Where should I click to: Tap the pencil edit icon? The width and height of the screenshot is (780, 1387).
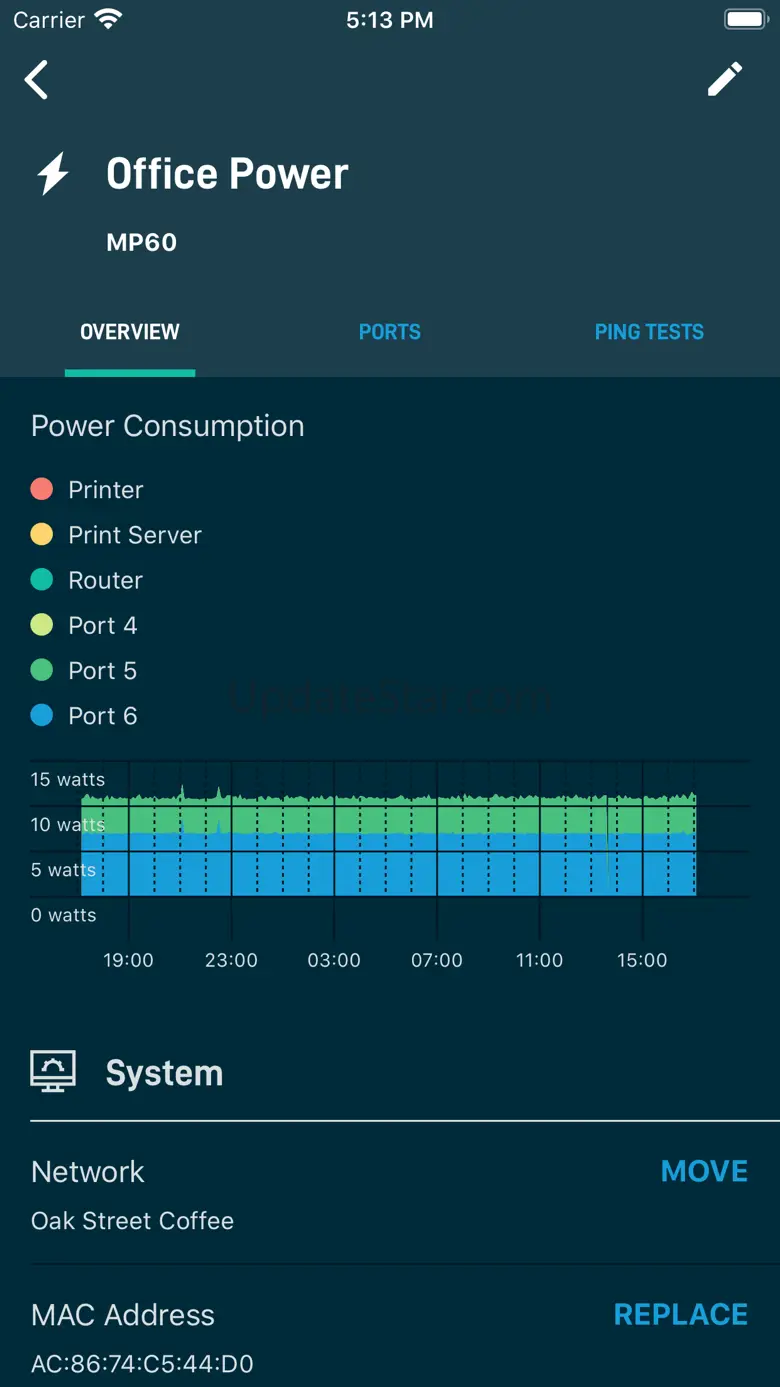(x=725, y=79)
